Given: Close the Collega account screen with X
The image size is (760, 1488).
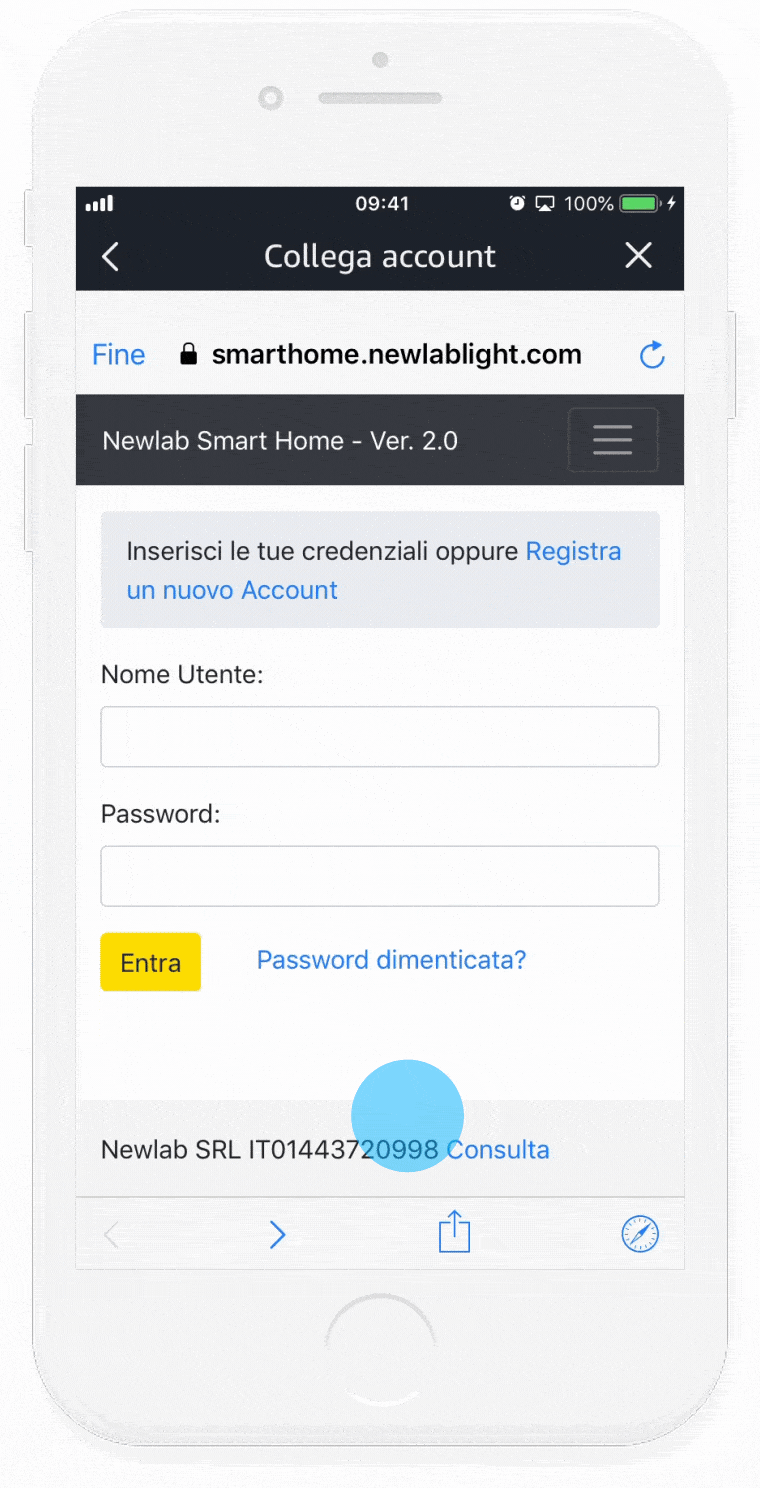Looking at the screenshot, I should 638,256.
